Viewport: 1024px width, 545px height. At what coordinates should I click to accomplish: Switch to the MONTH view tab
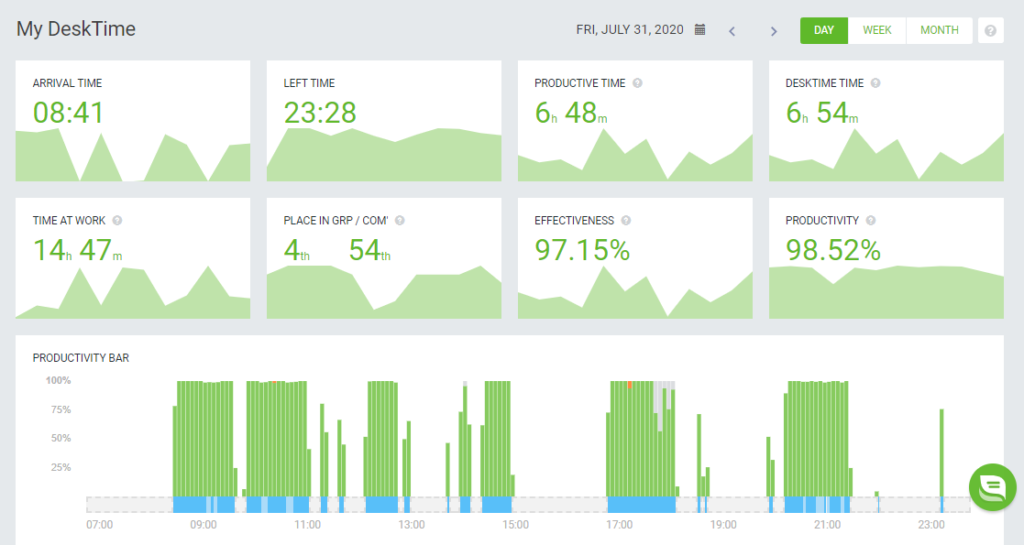[x=939, y=31]
